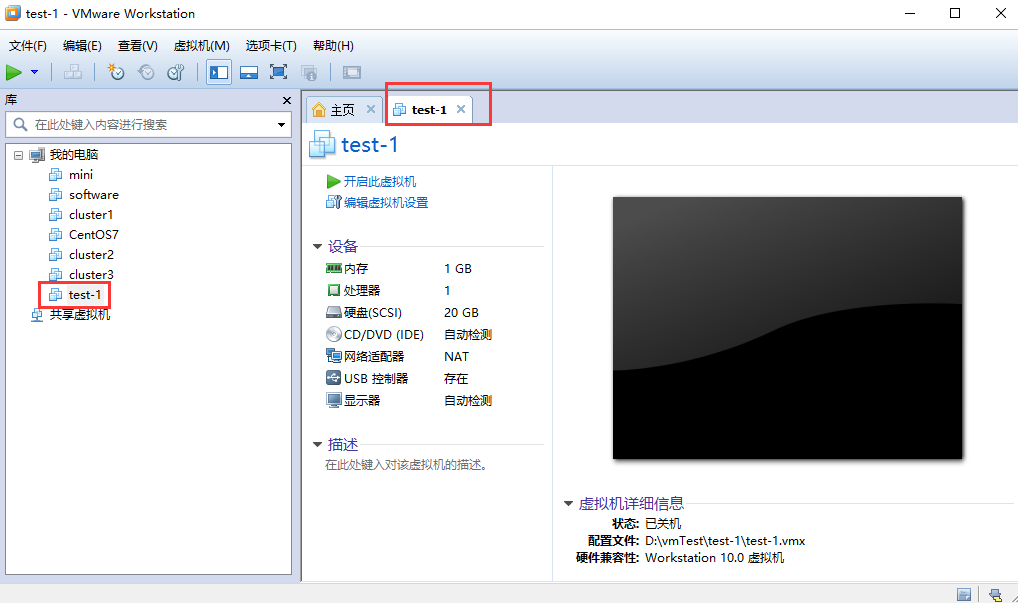Screen dimensions: 1018x603
Task: Take a snapshot with the snapshot icon
Action: click(116, 72)
